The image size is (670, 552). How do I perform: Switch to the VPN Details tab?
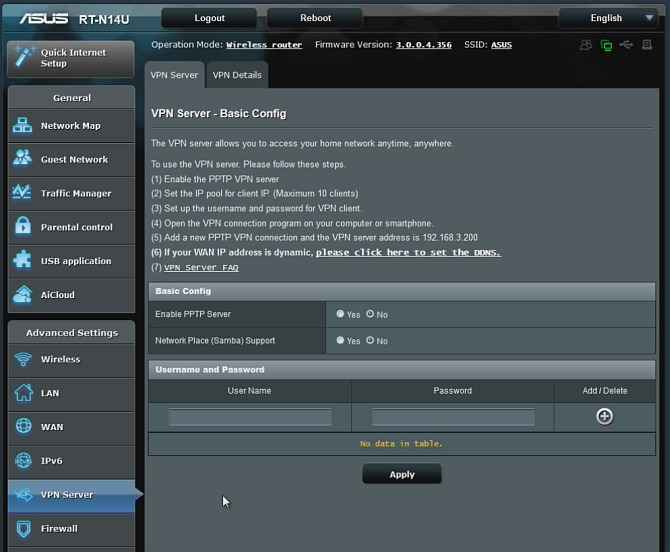click(x=237, y=75)
